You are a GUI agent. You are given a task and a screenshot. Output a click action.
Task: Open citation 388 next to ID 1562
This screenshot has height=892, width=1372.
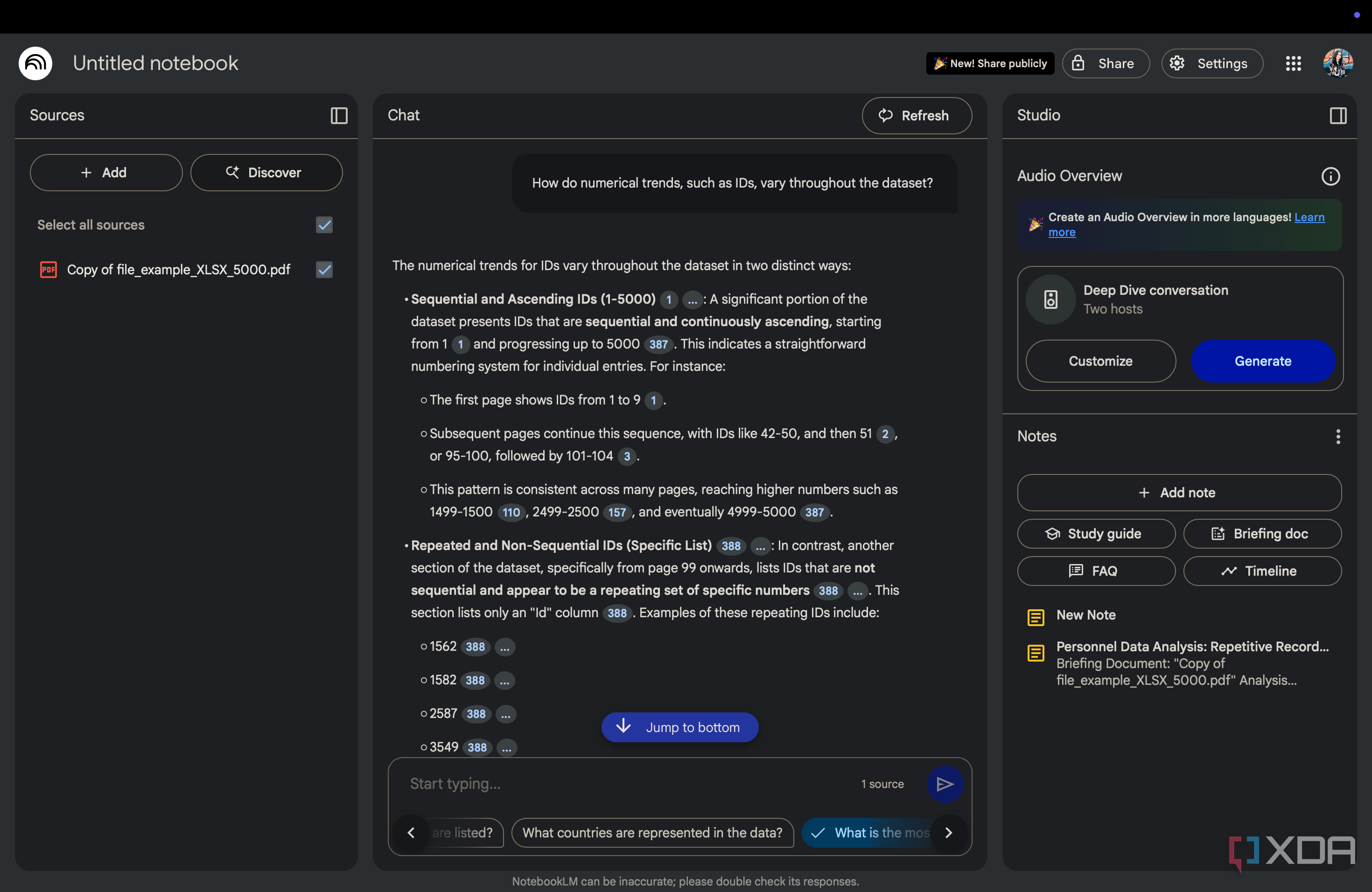[475, 647]
